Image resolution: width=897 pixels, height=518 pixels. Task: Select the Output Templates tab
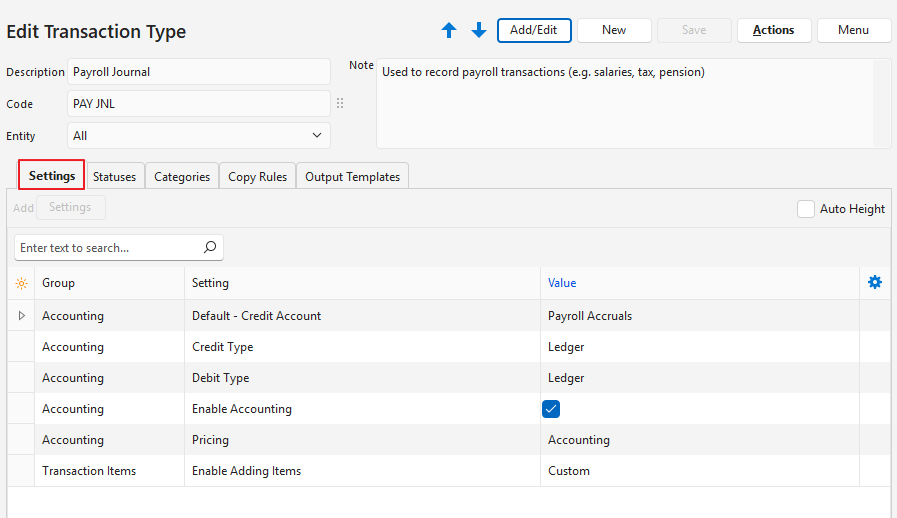pos(352,177)
